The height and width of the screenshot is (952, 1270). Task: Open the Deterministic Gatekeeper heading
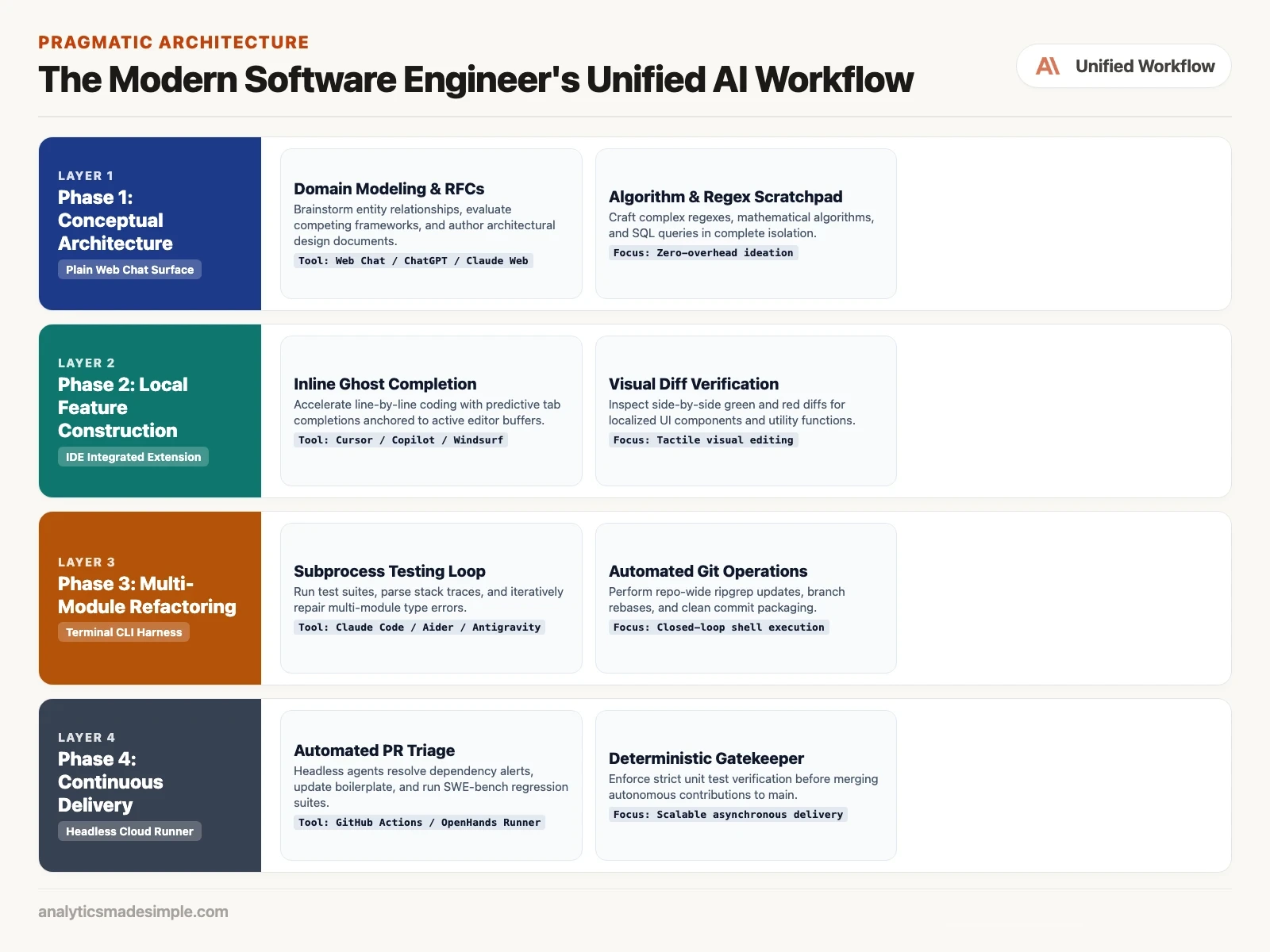[706, 758]
